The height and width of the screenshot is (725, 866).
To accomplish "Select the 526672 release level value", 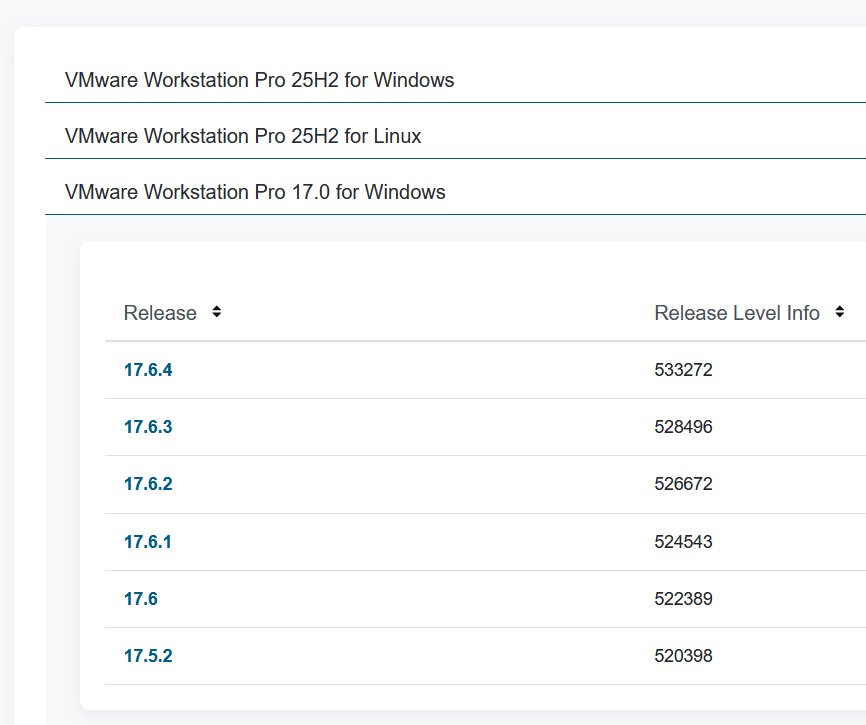I will tap(683, 484).
